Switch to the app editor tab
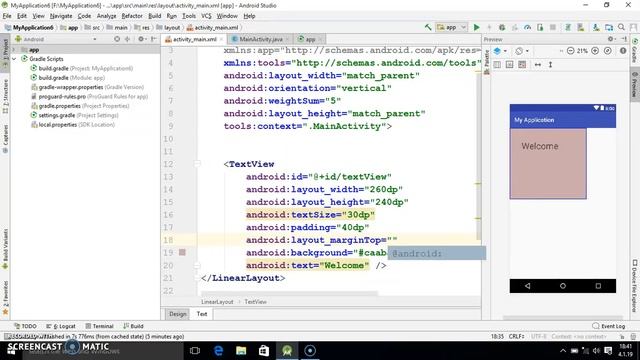The width and height of the screenshot is (640, 360). point(310,39)
